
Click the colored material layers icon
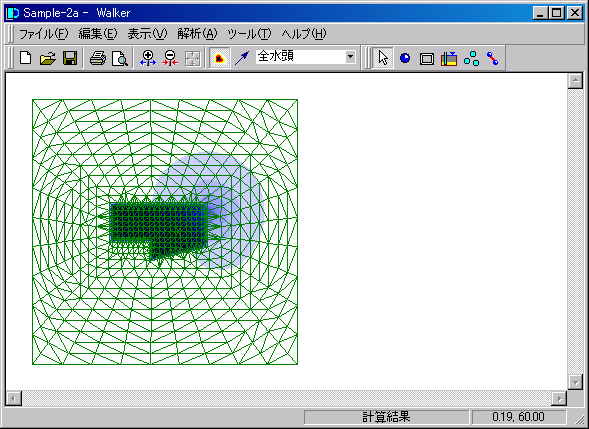pos(449,58)
